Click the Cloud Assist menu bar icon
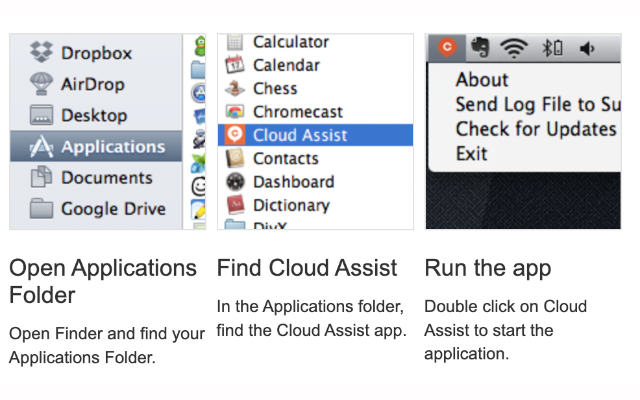This screenshot has width=640, height=400. pyautogui.click(x=447, y=47)
